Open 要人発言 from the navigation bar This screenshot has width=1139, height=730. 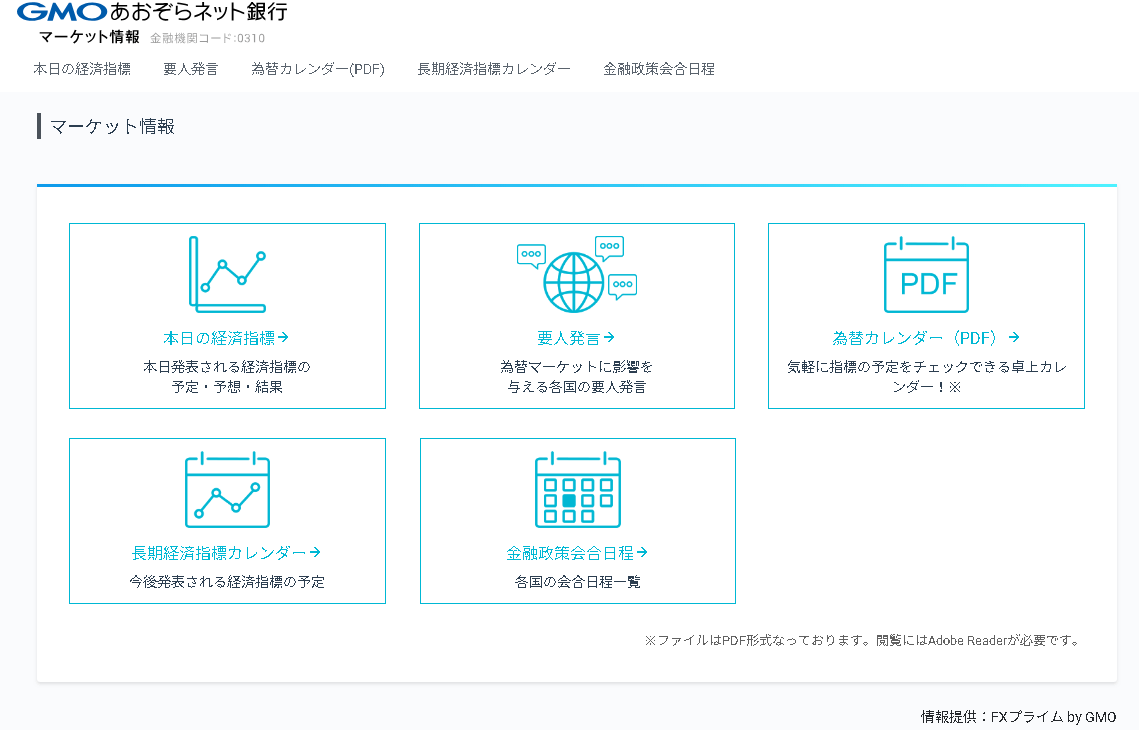[x=190, y=69]
